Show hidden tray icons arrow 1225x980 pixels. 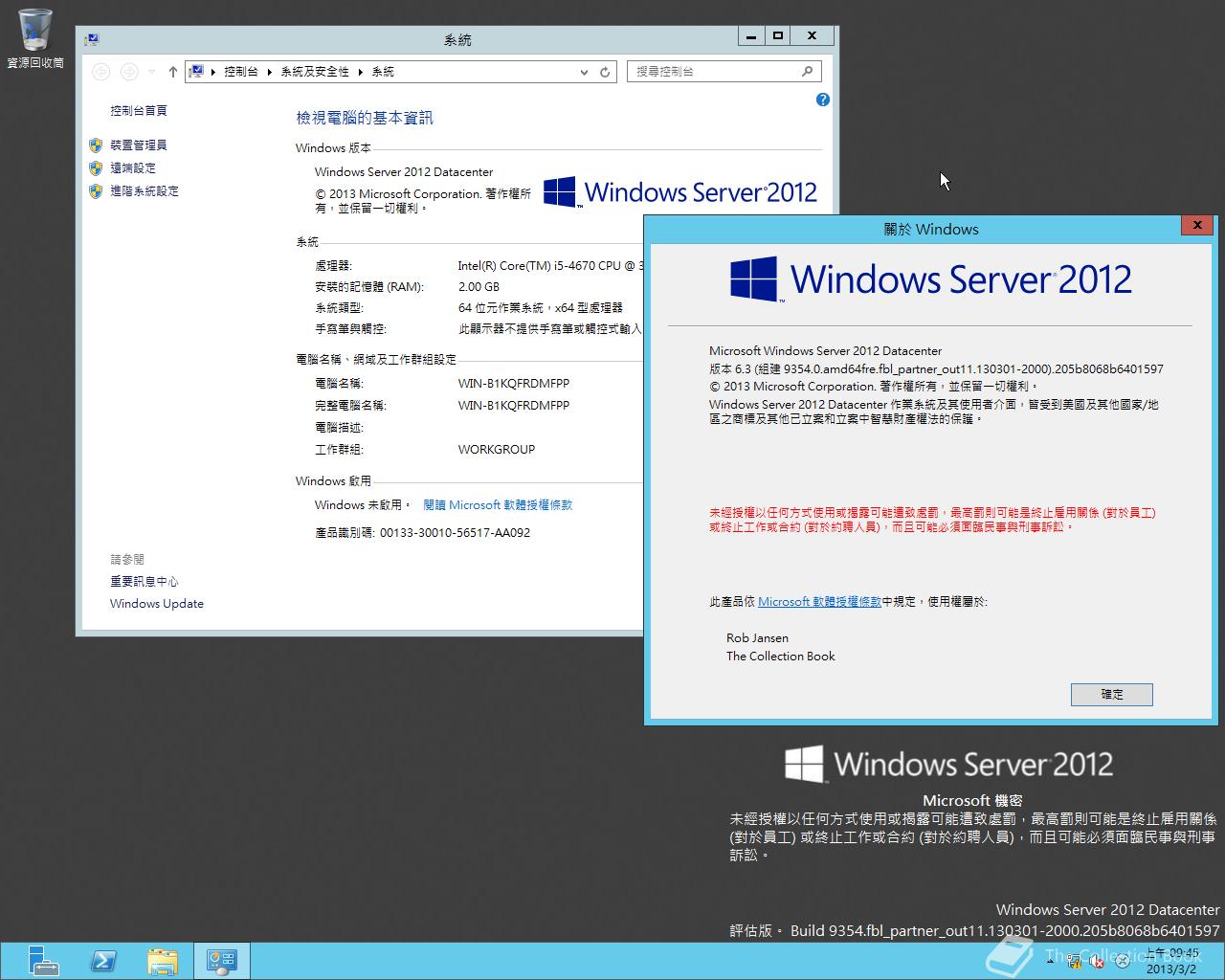click(1052, 961)
